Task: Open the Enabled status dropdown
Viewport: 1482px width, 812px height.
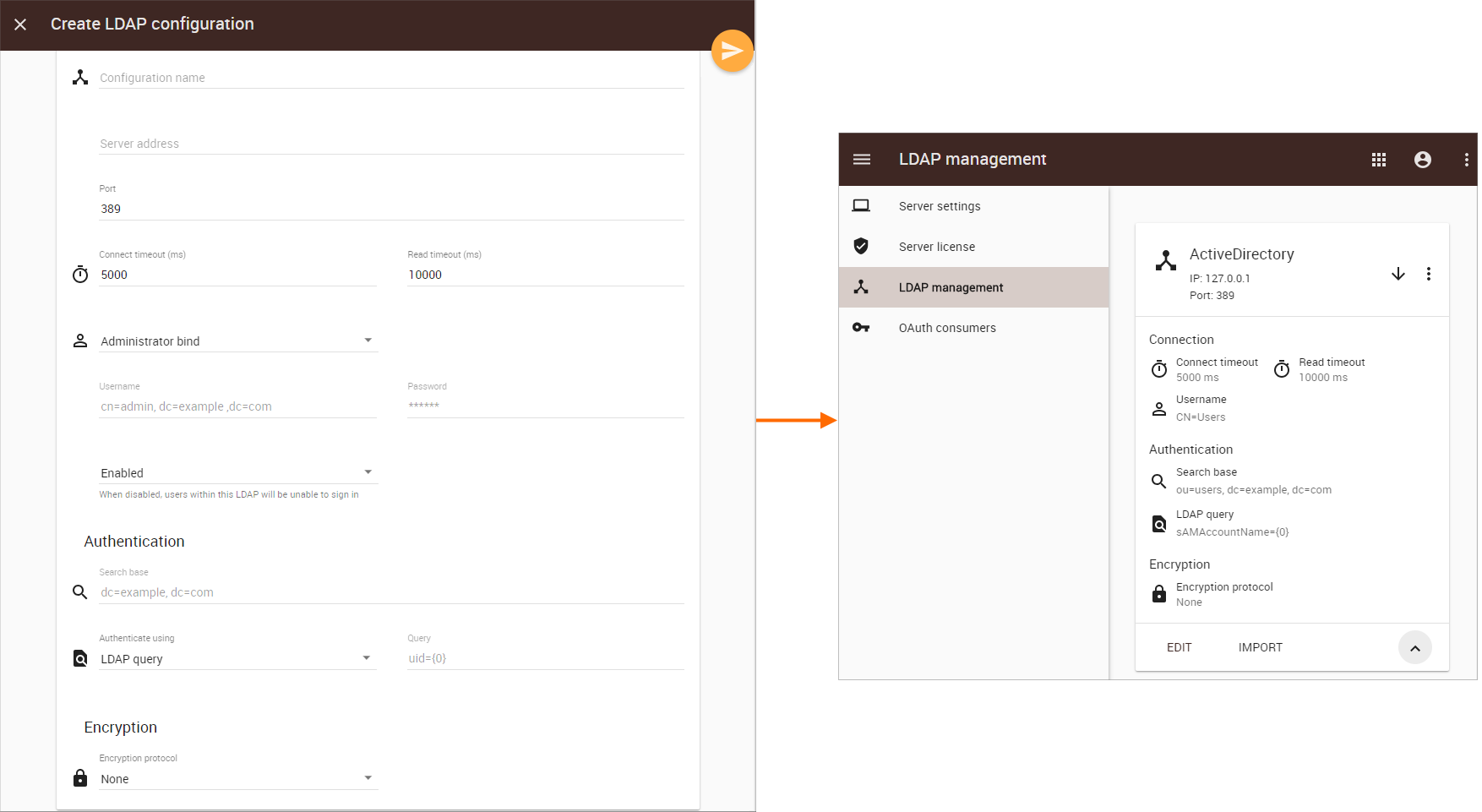Action: [237, 472]
